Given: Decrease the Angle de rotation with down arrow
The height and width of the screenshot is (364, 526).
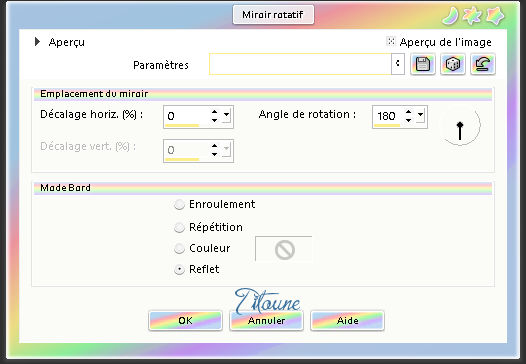Looking at the screenshot, I should (x=408, y=120).
